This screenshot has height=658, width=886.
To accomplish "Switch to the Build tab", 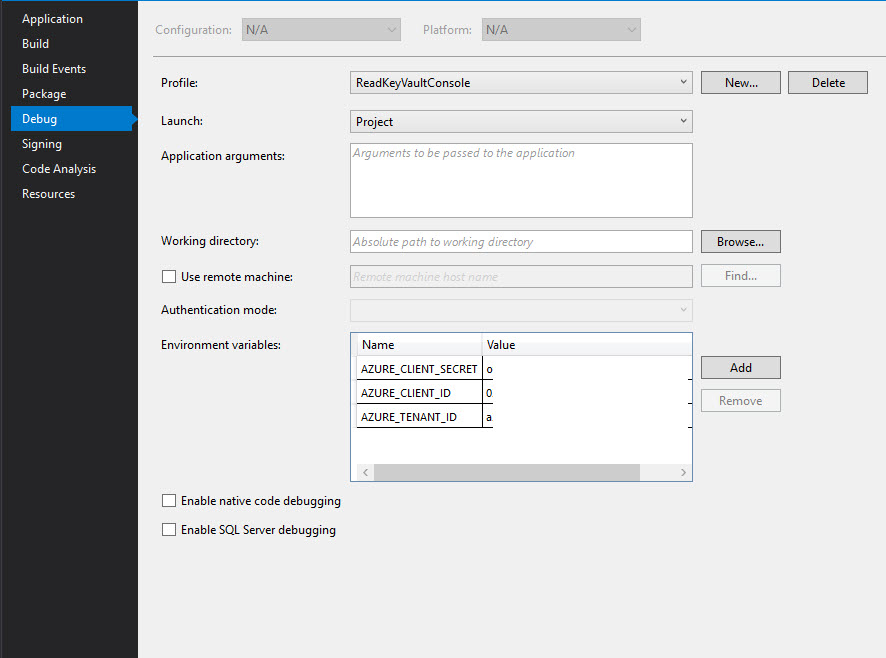I will (36, 44).
